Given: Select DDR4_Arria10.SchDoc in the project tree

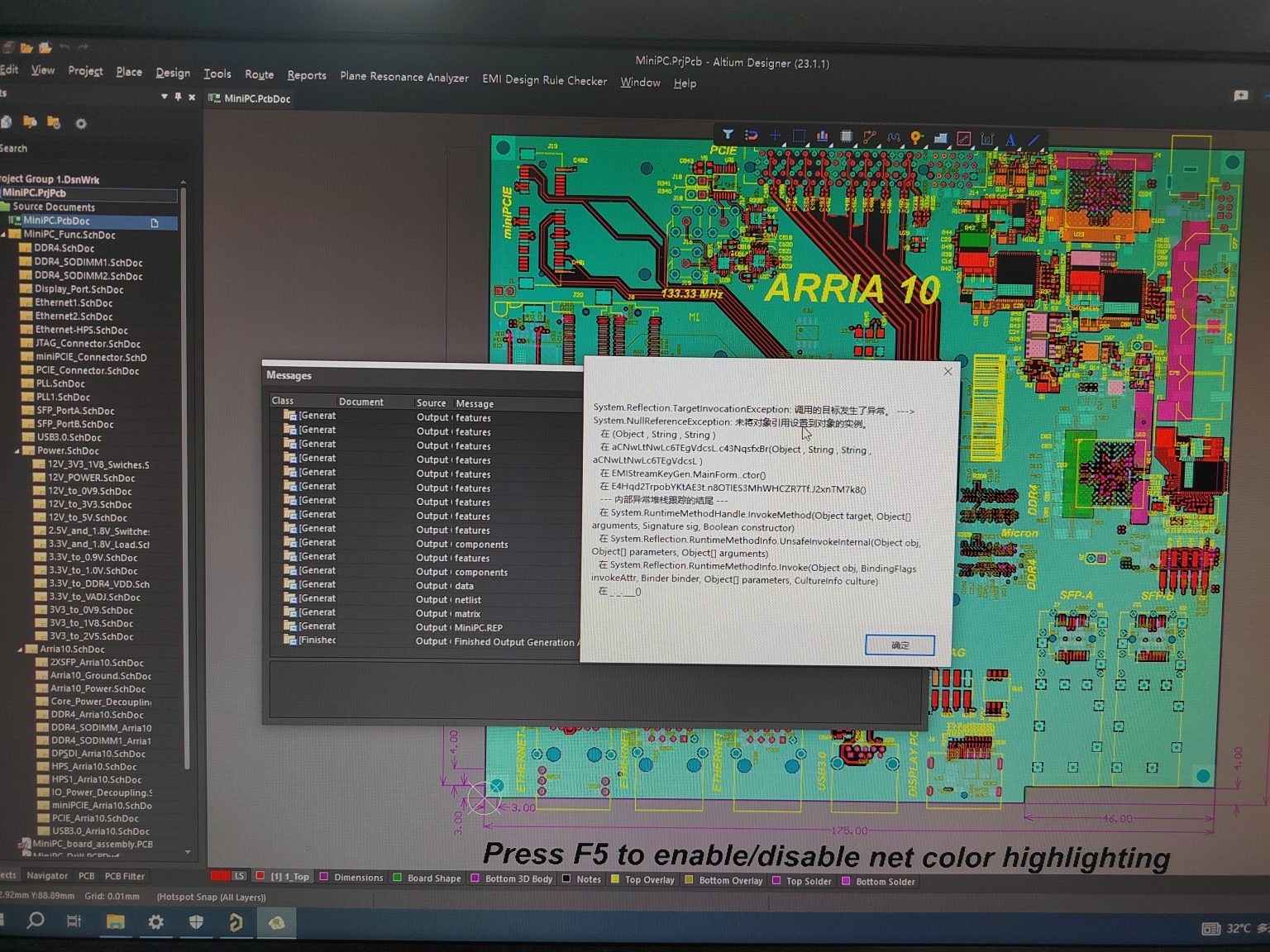Looking at the screenshot, I should (96, 714).
